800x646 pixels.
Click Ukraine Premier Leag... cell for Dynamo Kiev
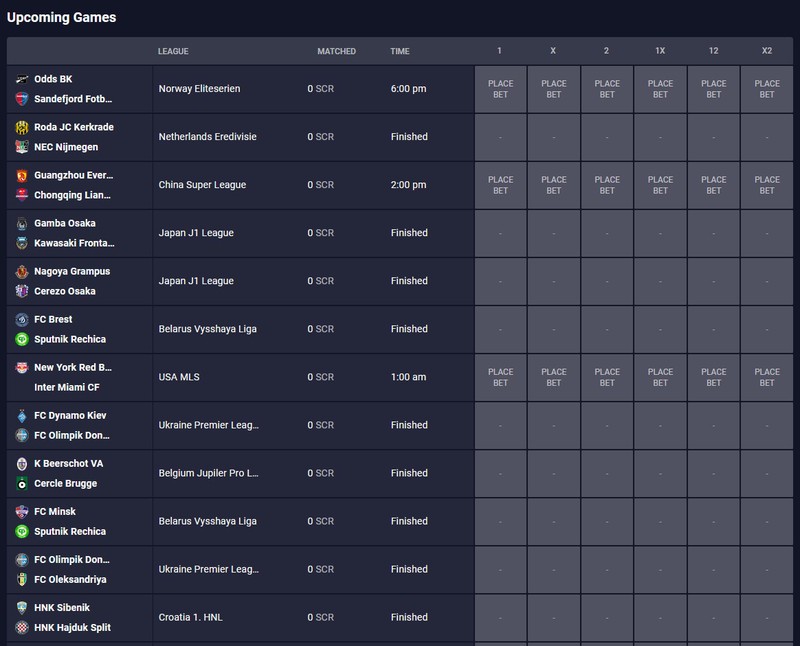[209, 425]
